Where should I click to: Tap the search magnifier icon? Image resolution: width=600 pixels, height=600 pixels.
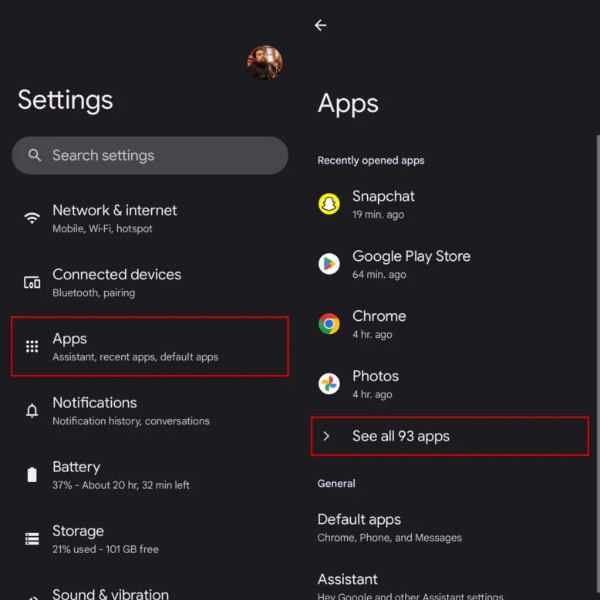click(x=34, y=155)
